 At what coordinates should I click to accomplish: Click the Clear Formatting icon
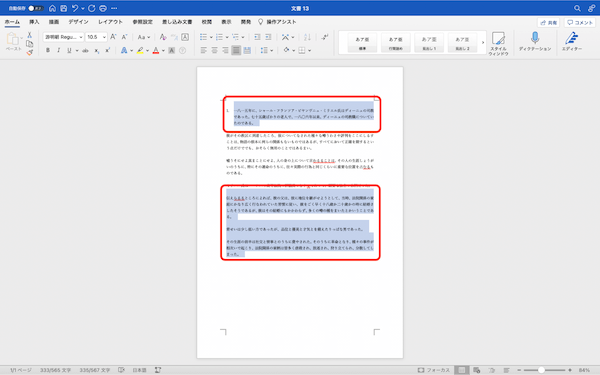click(163, 37)
